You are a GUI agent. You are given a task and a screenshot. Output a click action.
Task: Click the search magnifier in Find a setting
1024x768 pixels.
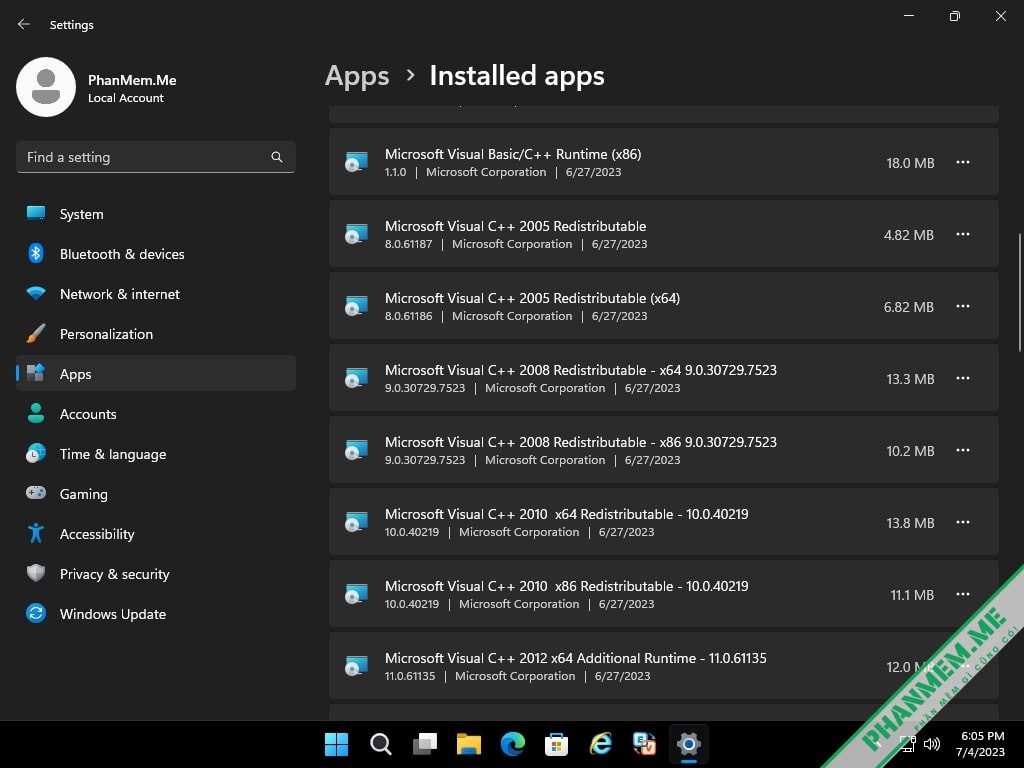click(x=277, y=157)
